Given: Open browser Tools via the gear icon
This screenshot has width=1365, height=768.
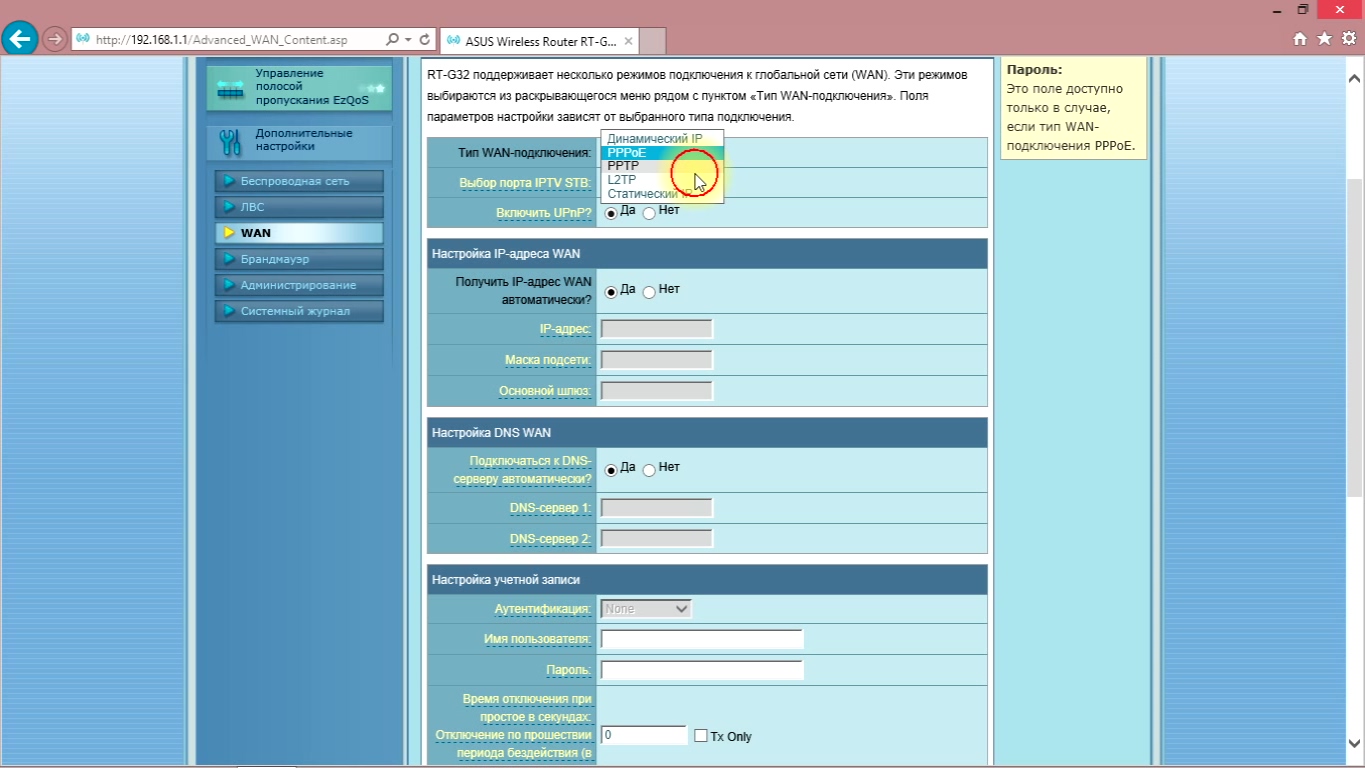Looking at the screenshot, I should [1348, 39].
